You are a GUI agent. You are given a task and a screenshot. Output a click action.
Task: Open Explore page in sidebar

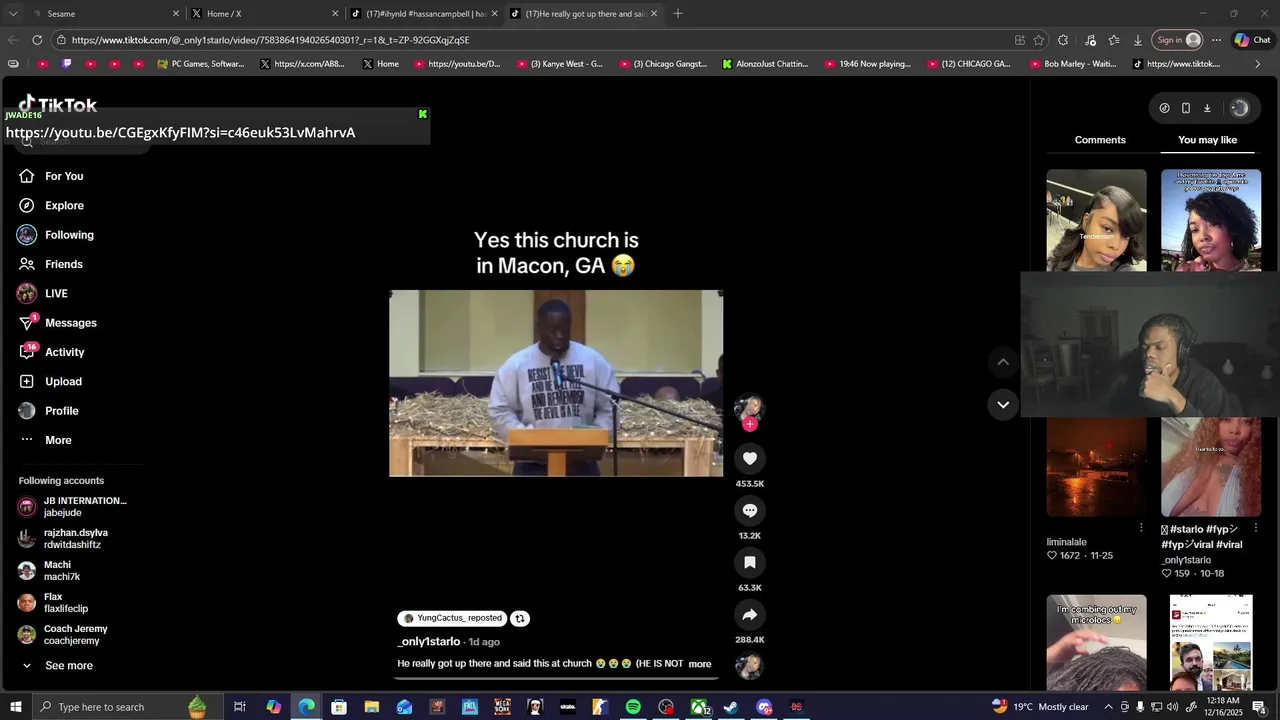tap(64, 205)
